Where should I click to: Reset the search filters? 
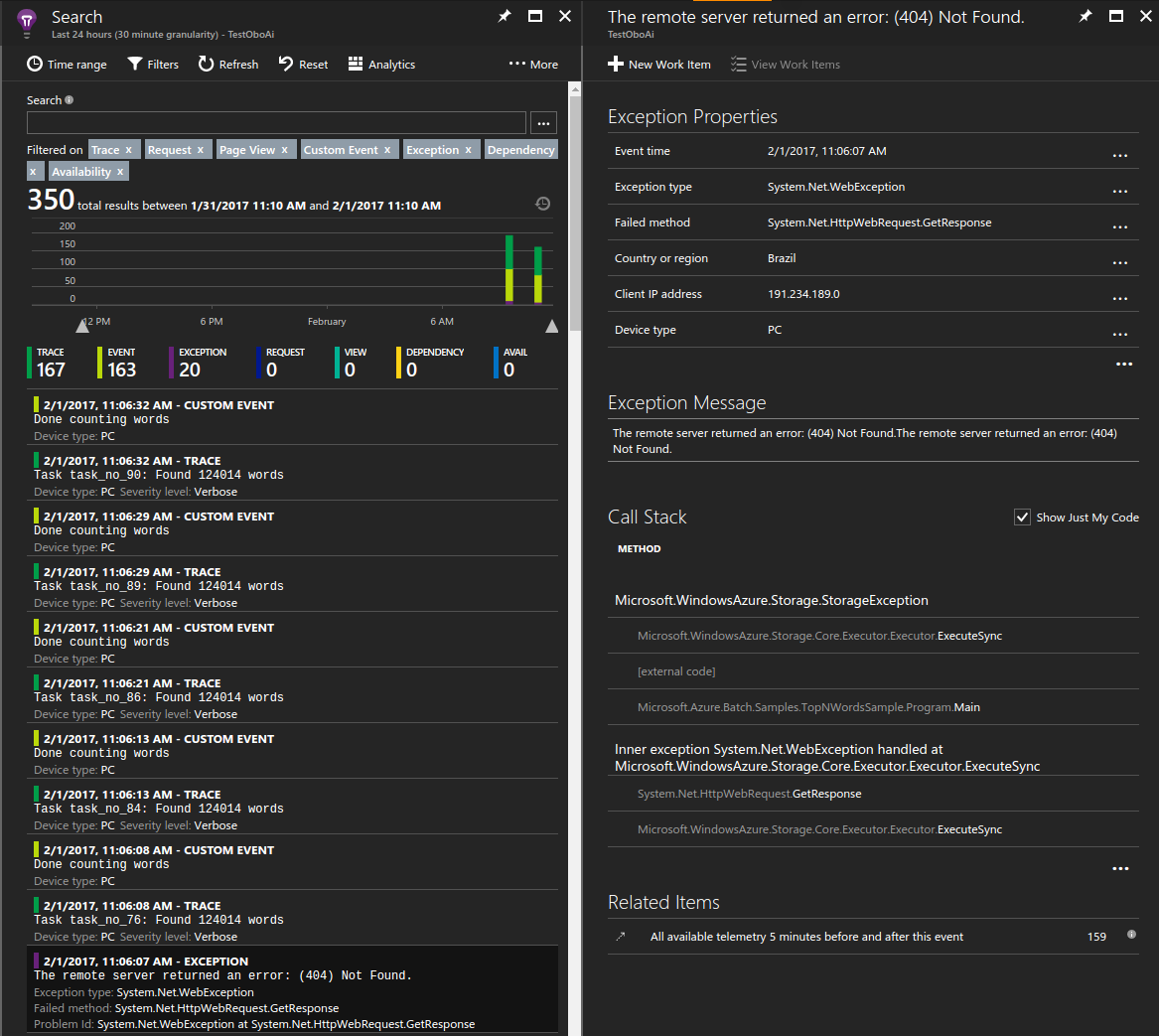pyautogui.click(x=302, y=64)
